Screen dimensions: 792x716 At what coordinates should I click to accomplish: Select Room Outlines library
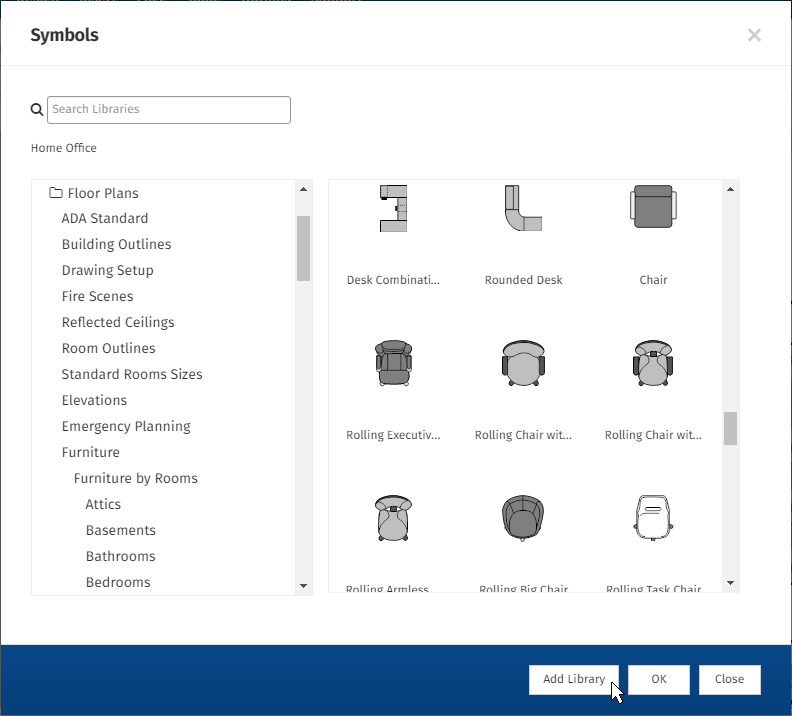[x=109, y=348]
